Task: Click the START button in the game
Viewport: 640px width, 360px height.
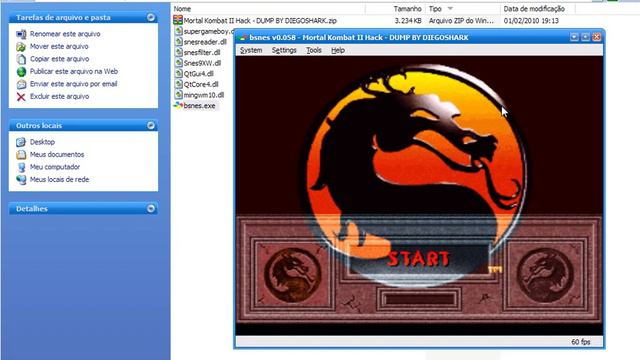Action: [419, 259]
